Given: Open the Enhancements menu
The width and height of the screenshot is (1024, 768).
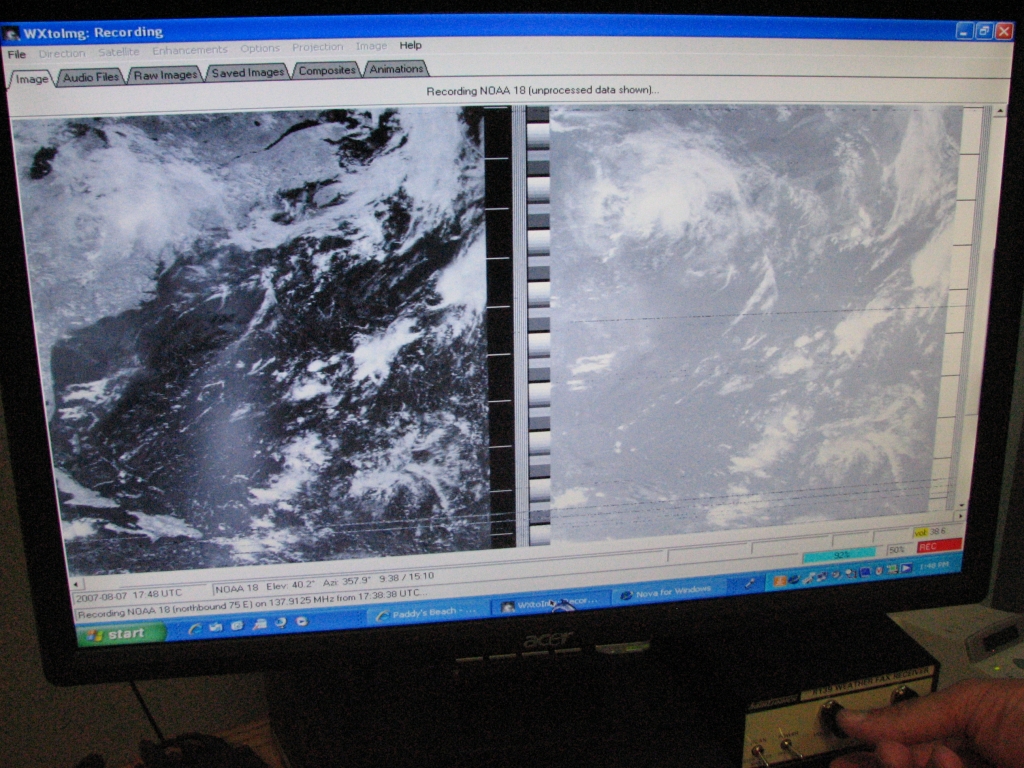Looking at the screenshot, I should click(189, 50).
